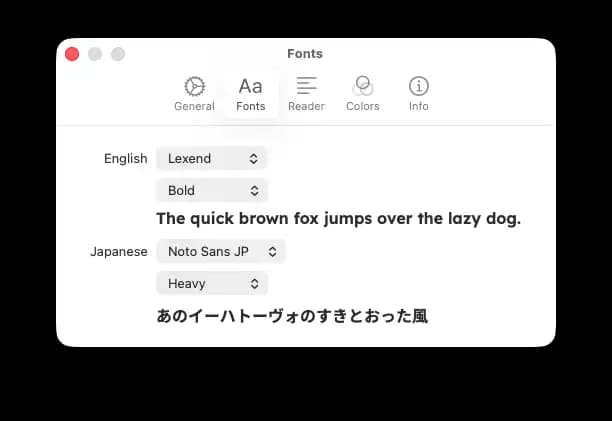
Task: Click the English language label
Action: tap(126, 158)
